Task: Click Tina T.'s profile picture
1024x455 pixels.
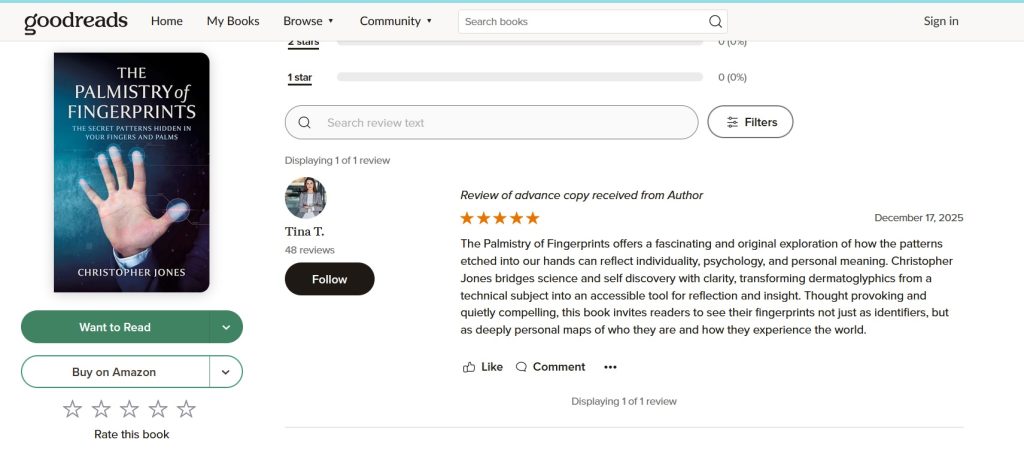Action: 305,198
